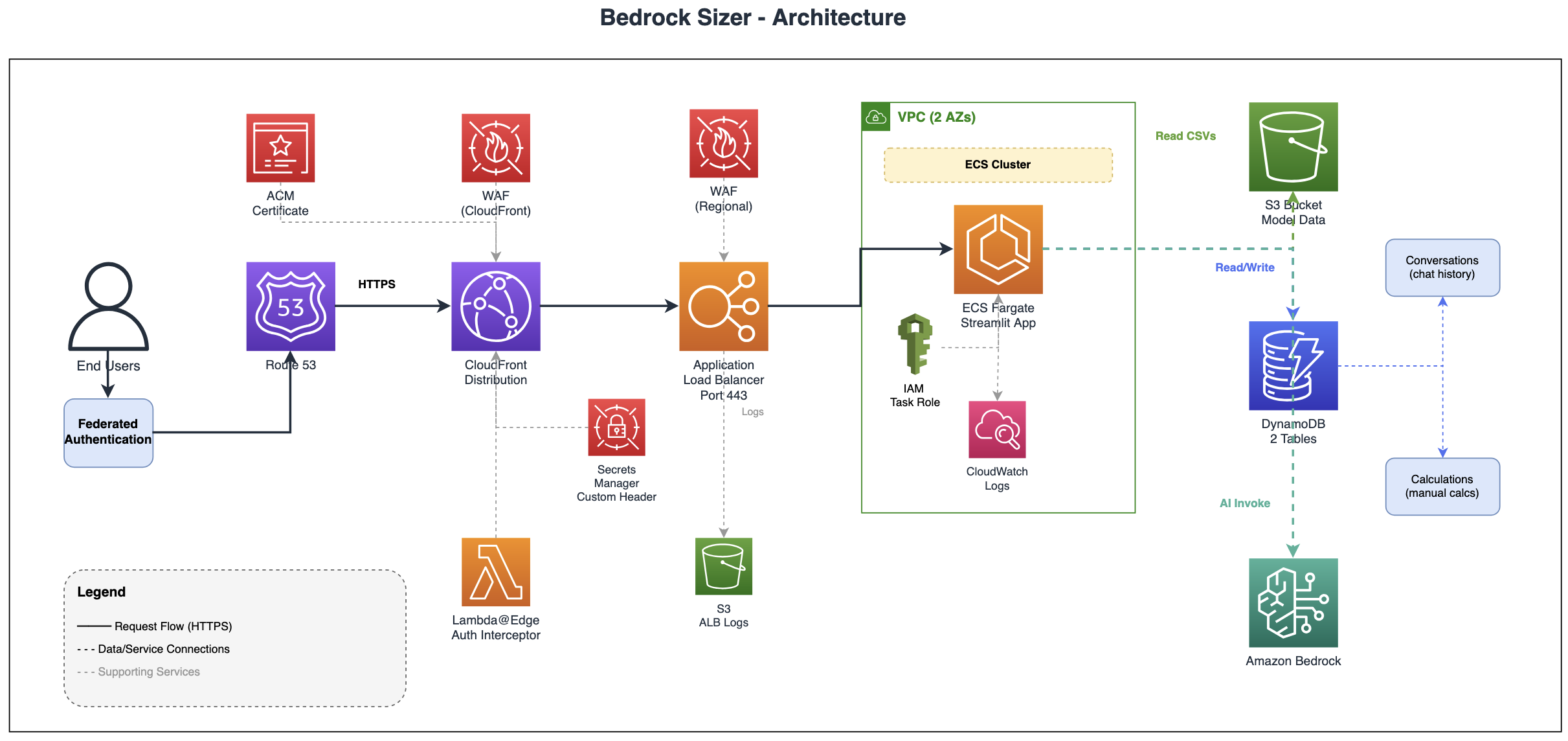Click the Legend heading
The width and height of the screenshot is (1568, 741).
101,592
